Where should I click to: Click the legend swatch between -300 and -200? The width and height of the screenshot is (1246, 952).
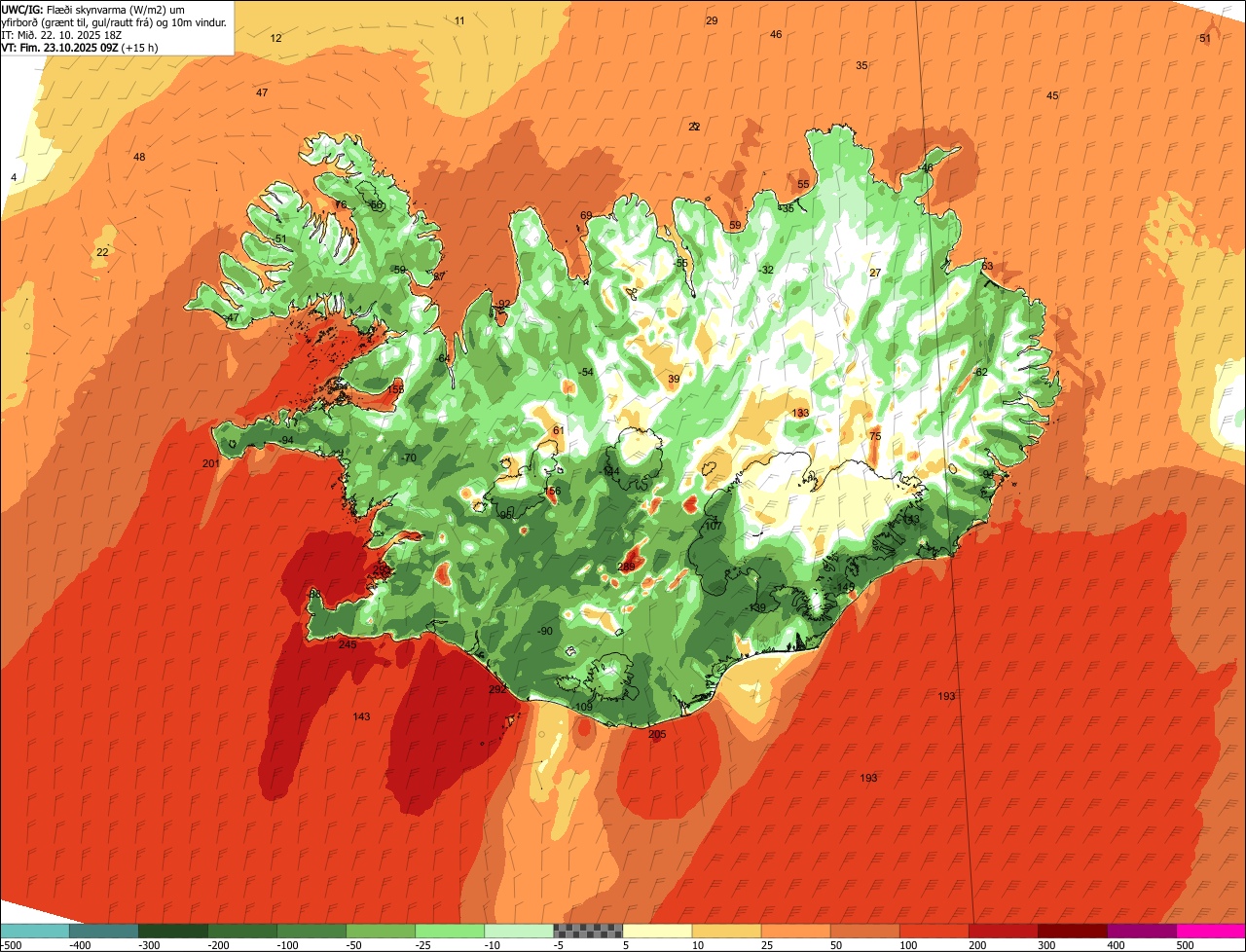click(x=173, y=930)
